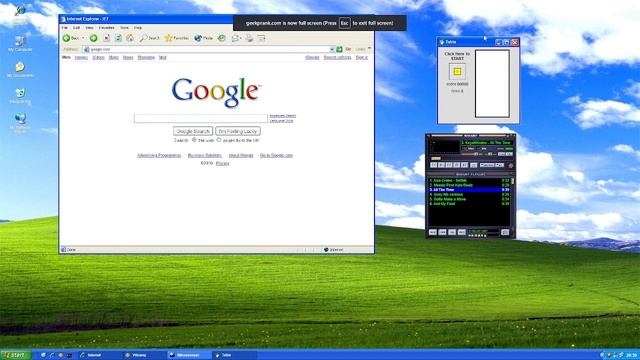Go to the Home page icon
Viewport: 640px width, 360px height.
(x=129, y=38)
